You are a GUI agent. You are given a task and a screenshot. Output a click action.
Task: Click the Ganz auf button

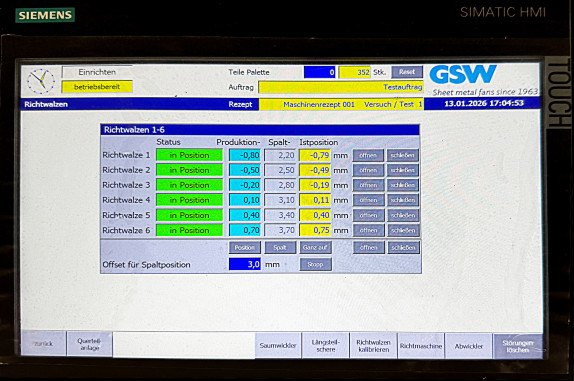coord(315,247)
